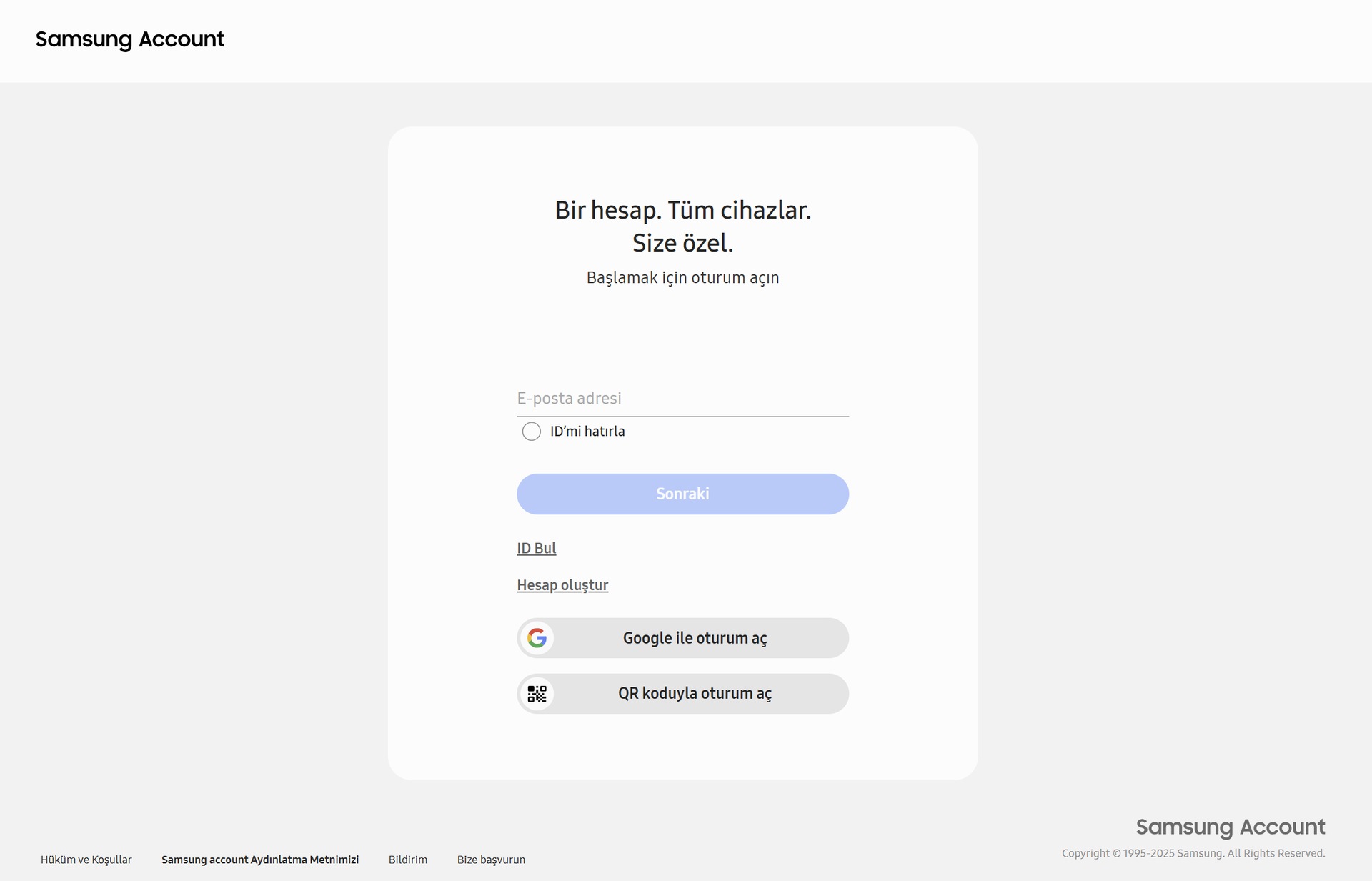Click the QR code icon
Image resolution: width=1372 pixels, height=881 pixels.
[537, 694]
